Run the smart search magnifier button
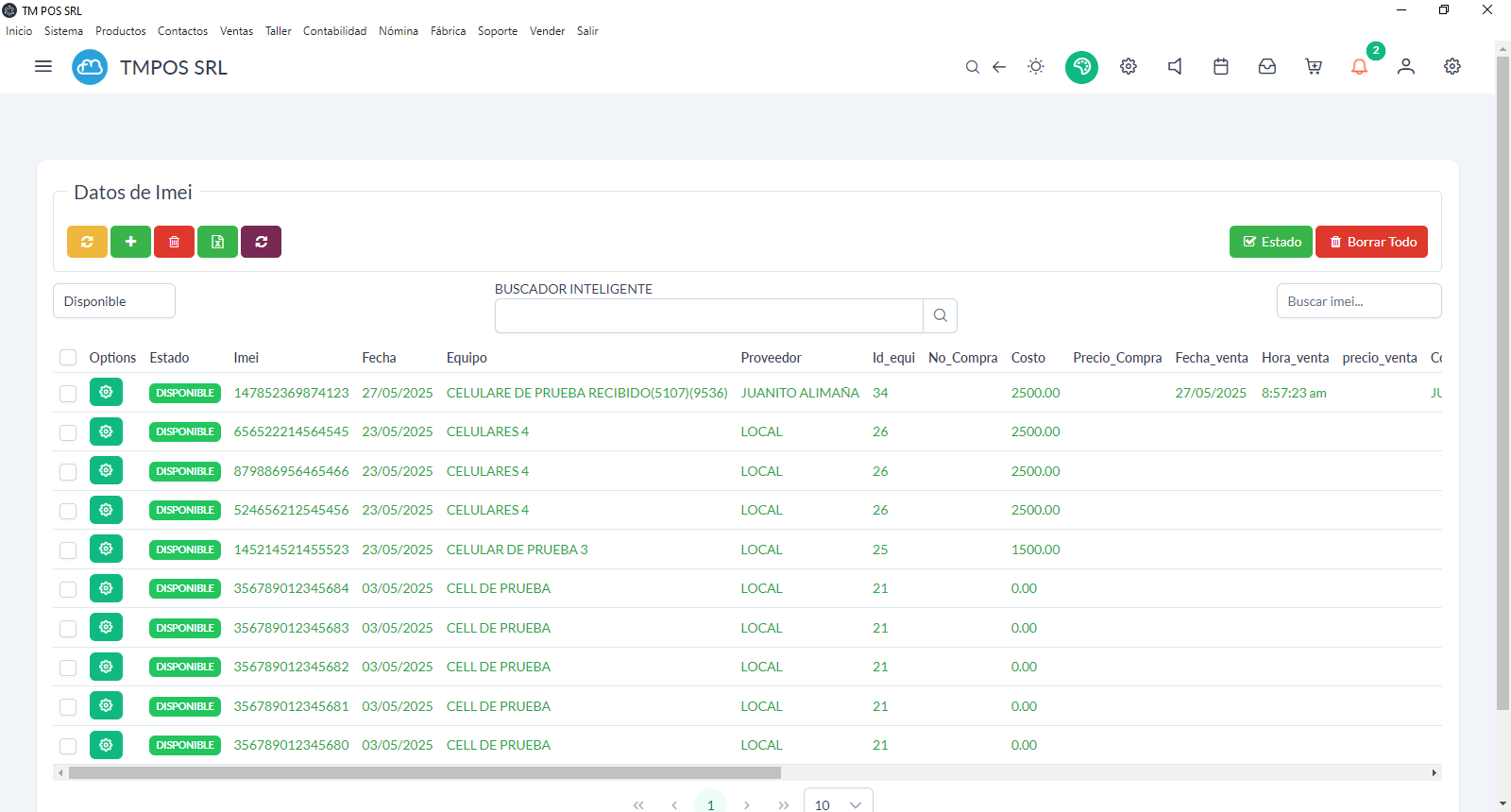The height and width of the screenshot is (812, 1511). click(941, 315)
